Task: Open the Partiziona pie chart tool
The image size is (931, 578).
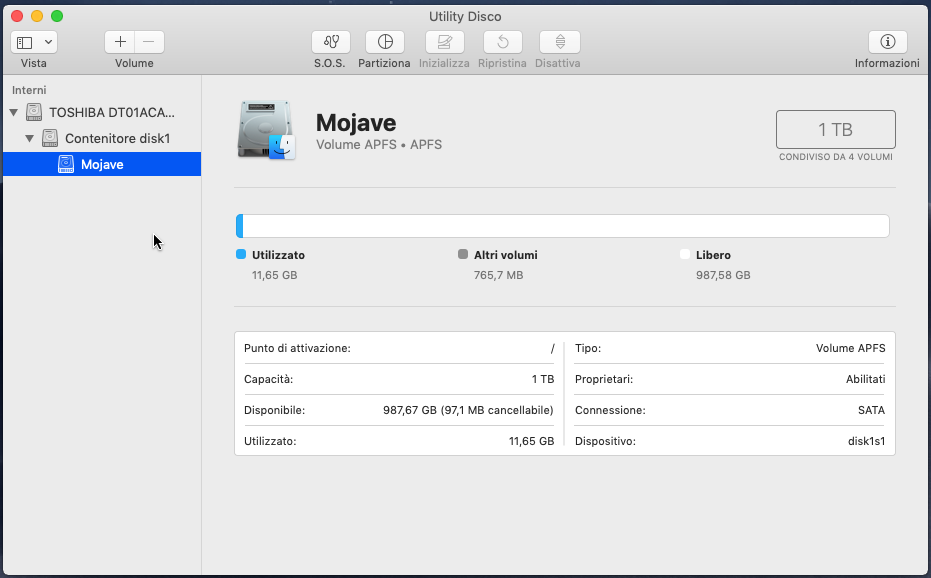Action: point(385,42)
